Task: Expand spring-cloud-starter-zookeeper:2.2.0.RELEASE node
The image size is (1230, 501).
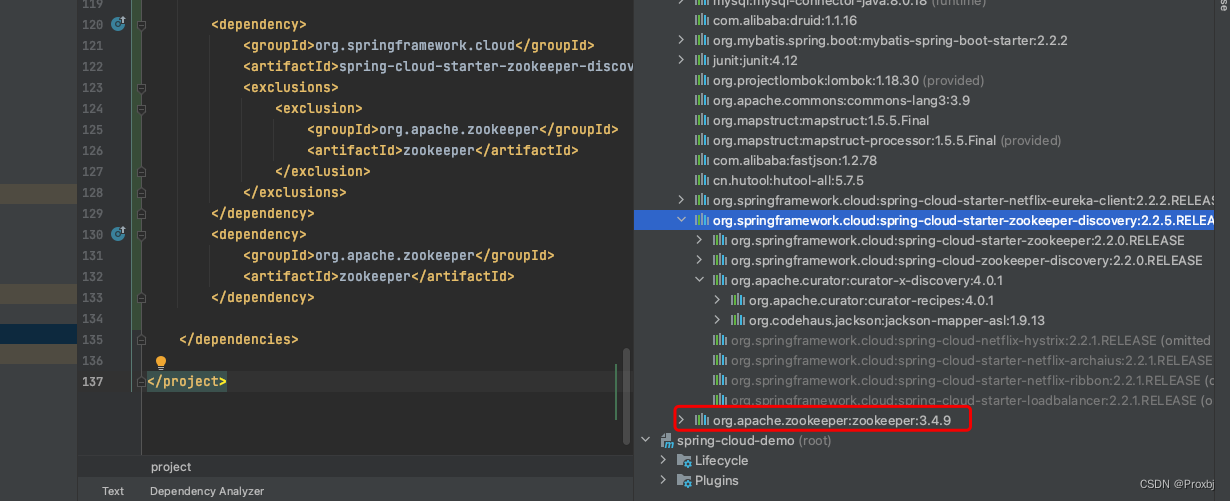Action: pos(699,240)
